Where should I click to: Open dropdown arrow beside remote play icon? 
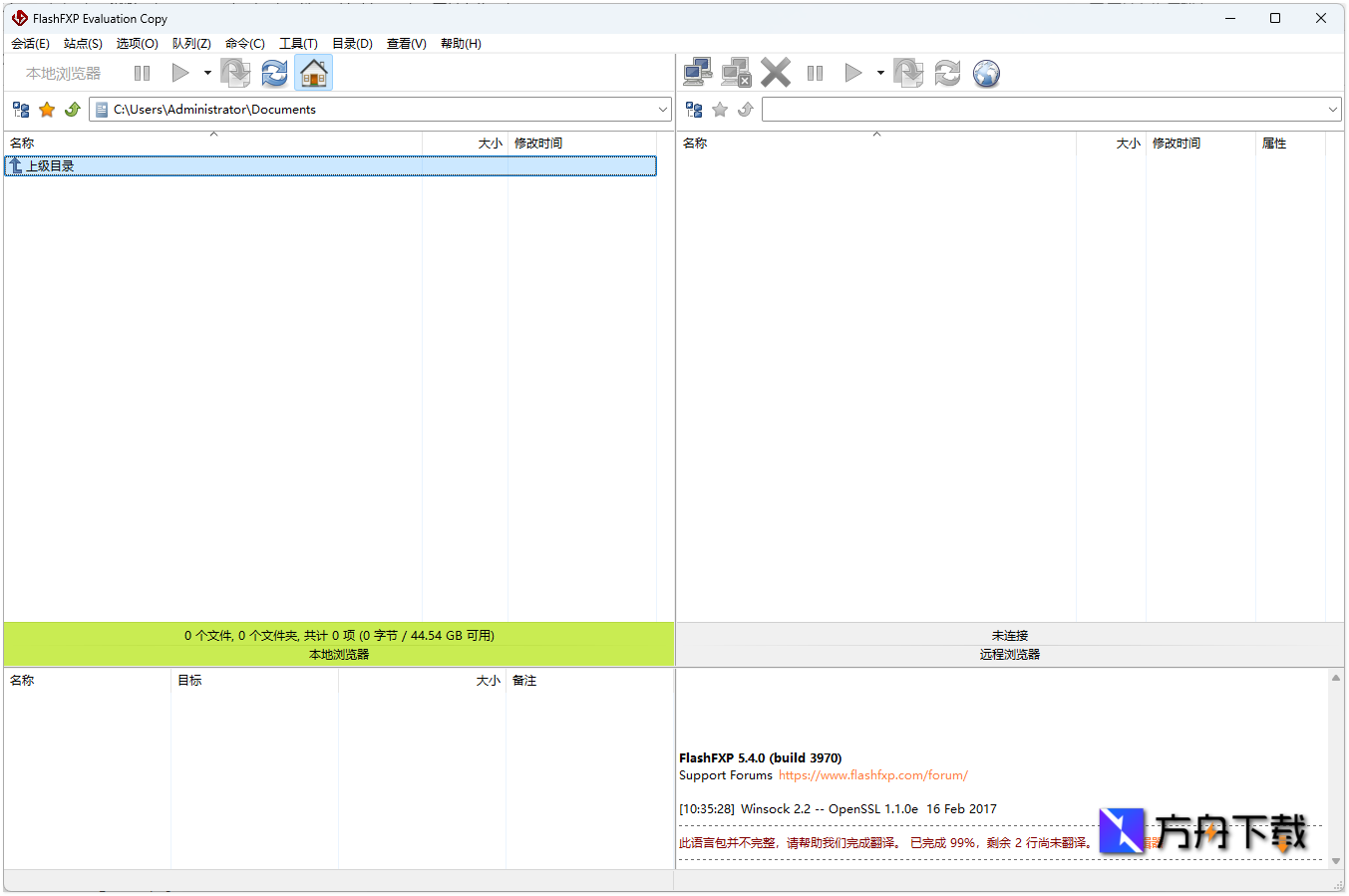[x=880, y=73]
